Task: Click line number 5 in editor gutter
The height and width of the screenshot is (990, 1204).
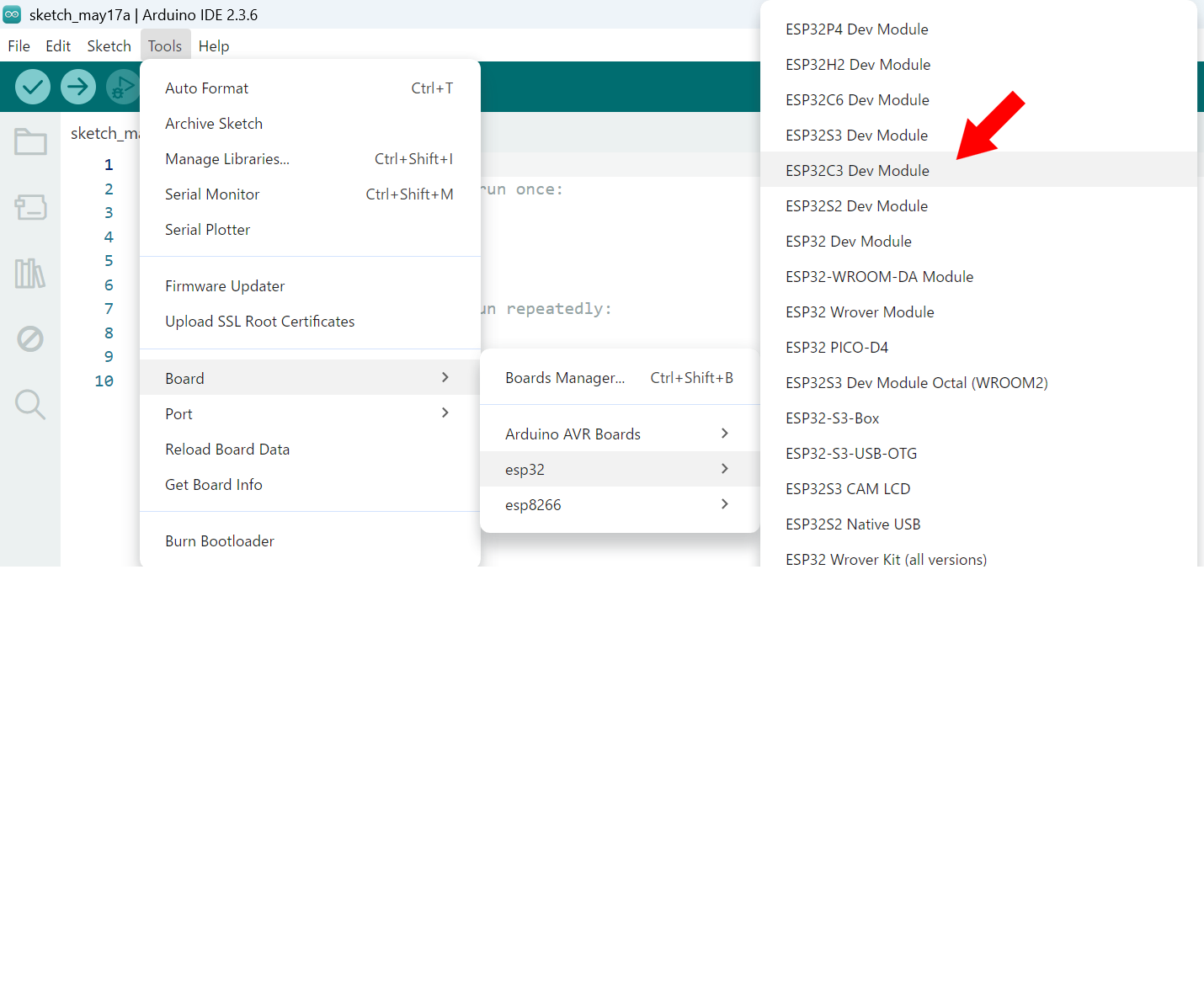Action: click(x=109, y=261)
